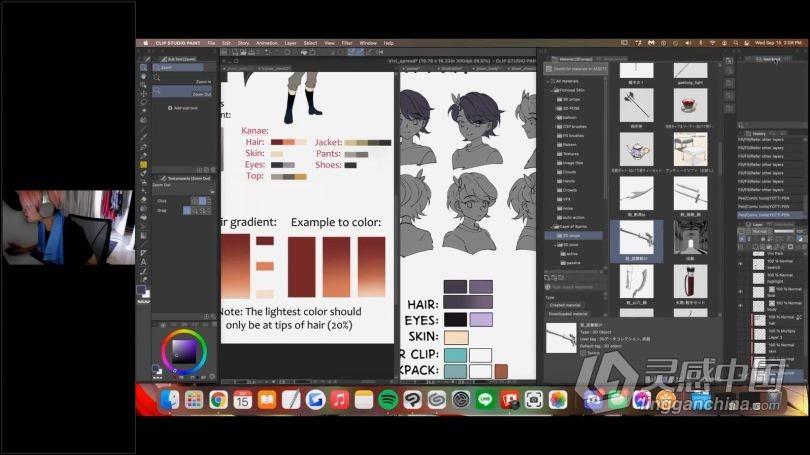Open Photos from the dock
This screenshot has width=810, height=455.
coord(558,400)
